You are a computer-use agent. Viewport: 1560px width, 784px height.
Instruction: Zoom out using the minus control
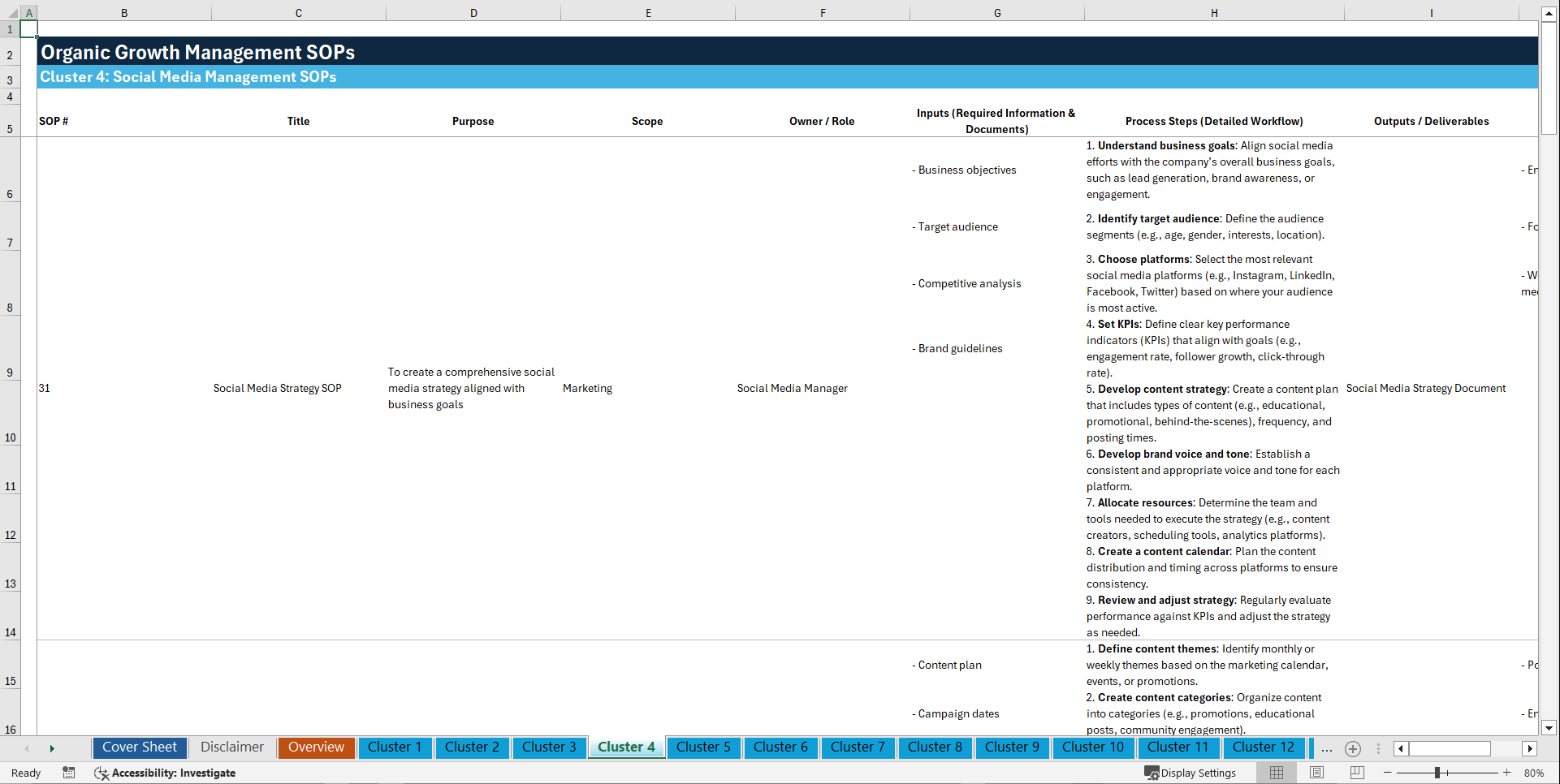point(1388,773)
